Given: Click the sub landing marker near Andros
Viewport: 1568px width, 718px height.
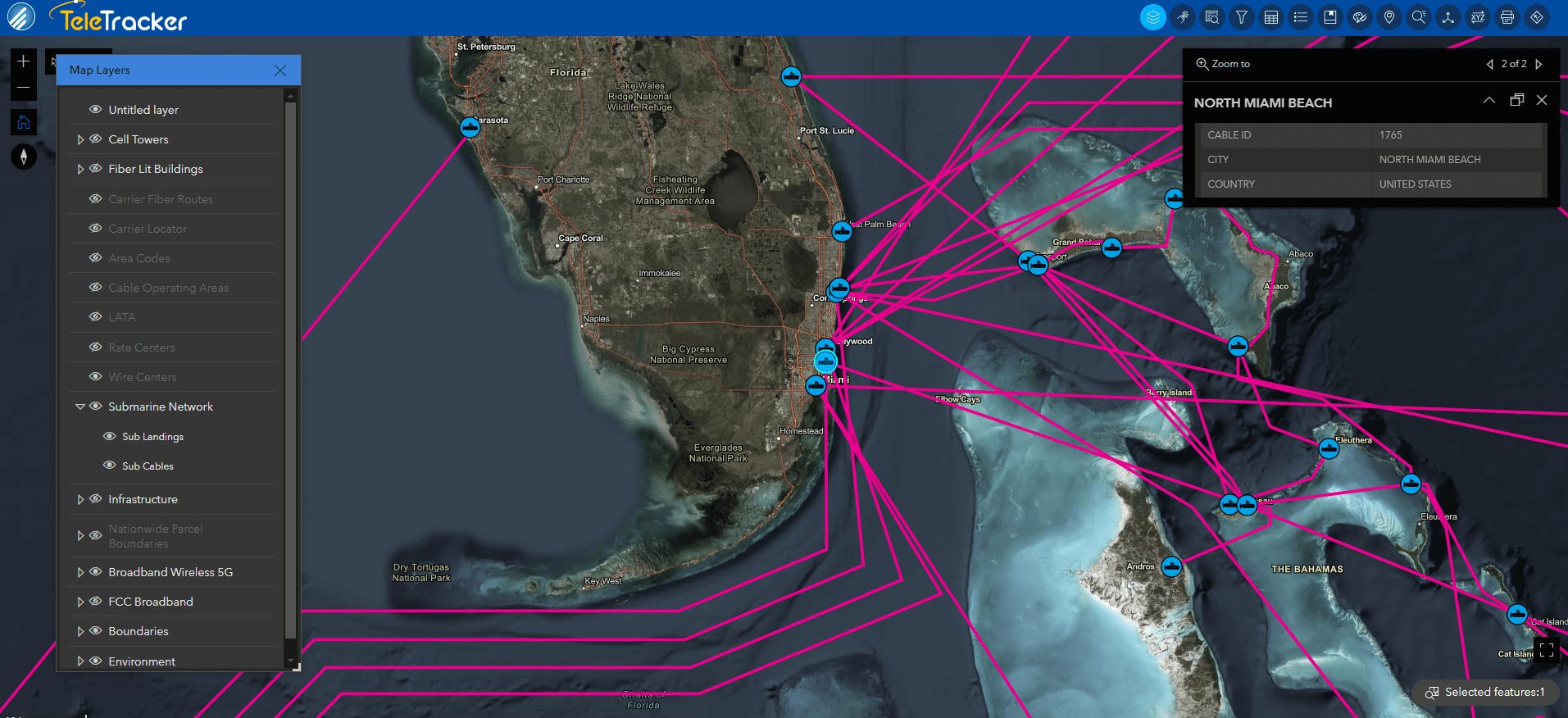Looking at the screenshot, I should click(x=1172, y=566).
